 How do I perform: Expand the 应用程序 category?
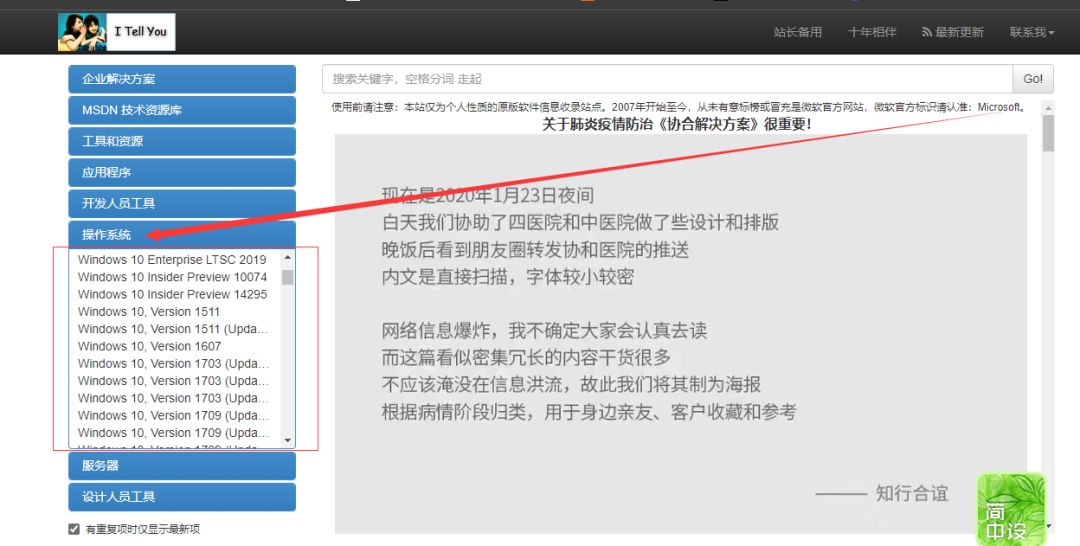[182, 172]
